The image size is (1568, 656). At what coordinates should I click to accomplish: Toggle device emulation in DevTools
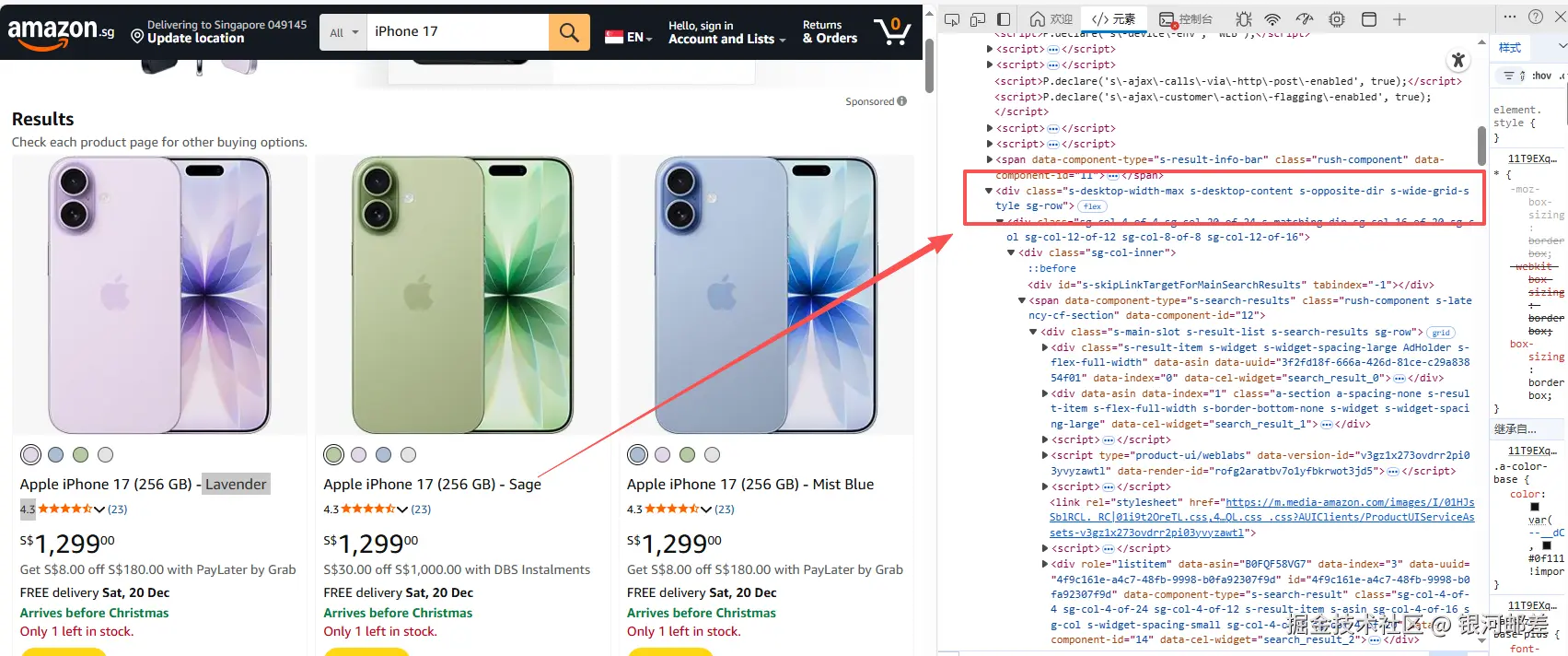(x=978, y=18)
